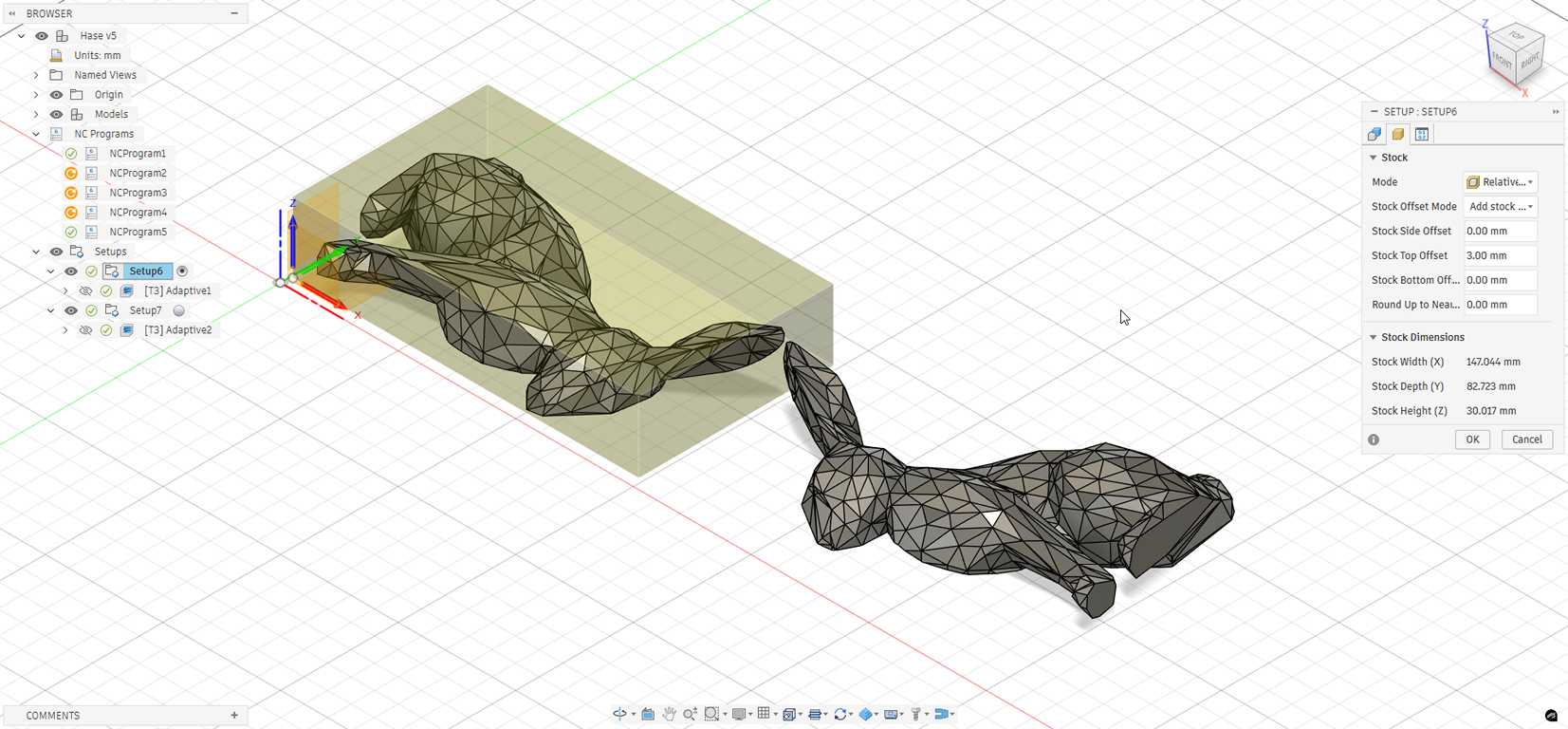Hide Setup7 with its eye icon
This screenshot has height=729, width=1568.
(71, 310)
